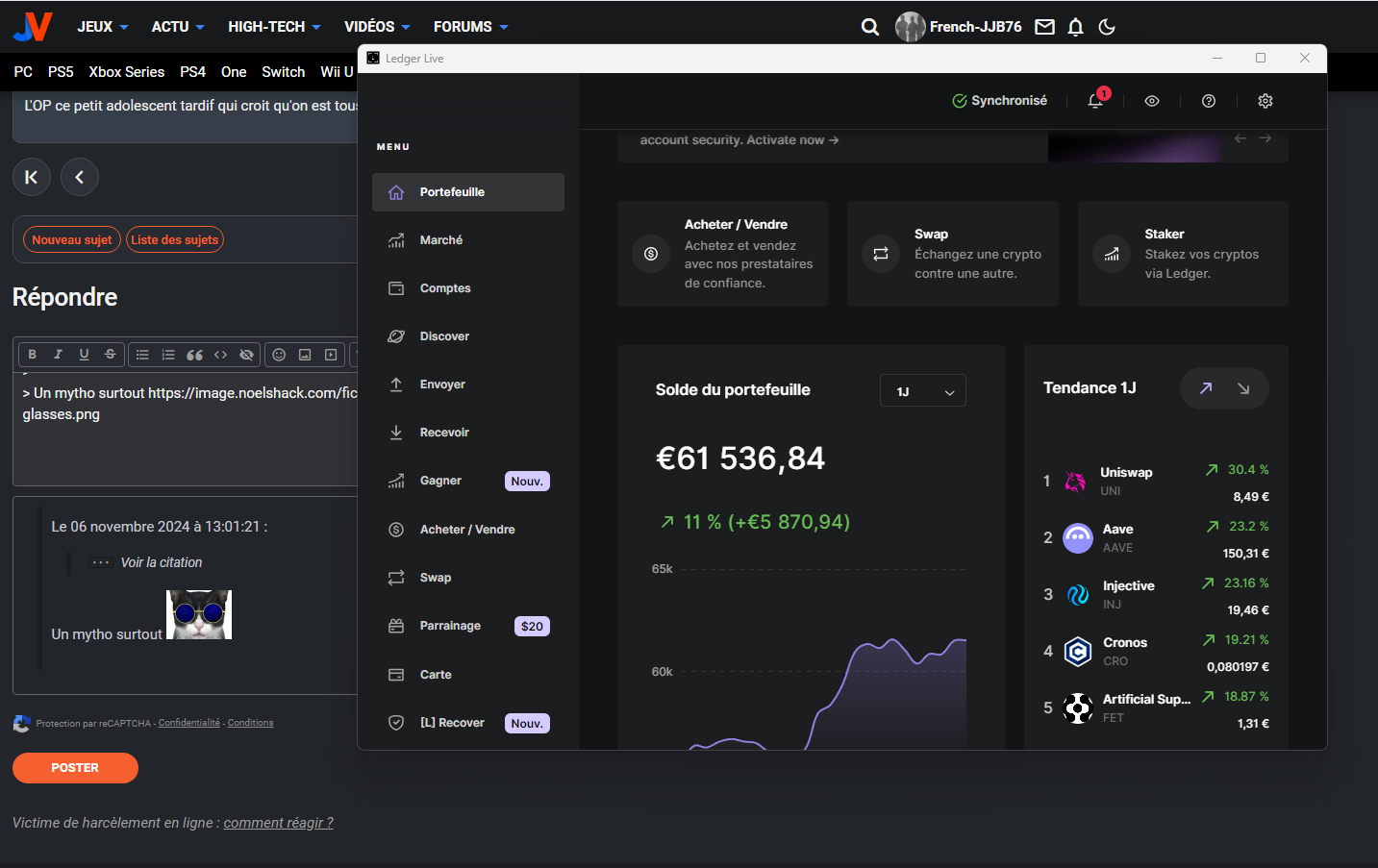
Task: Open Gagner in Ledger Live menu
Action: pyautogui.click(x=468, y=481)
